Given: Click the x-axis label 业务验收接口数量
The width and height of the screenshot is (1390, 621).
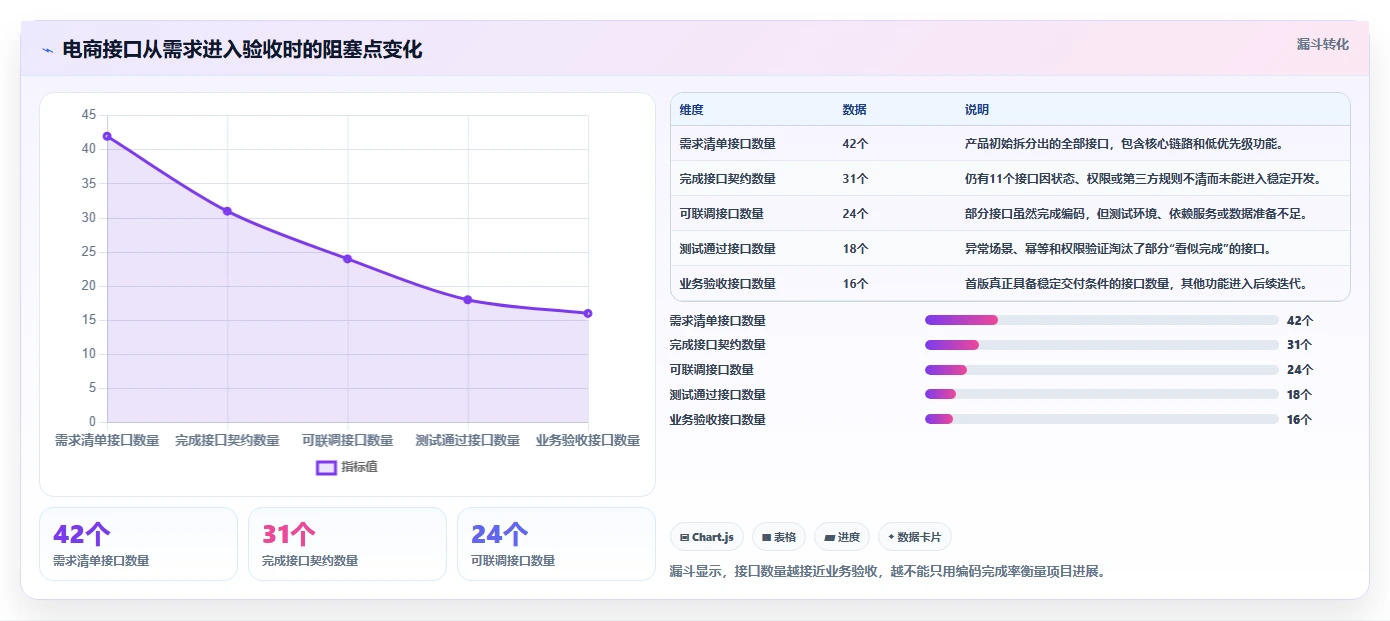Looking at the screenshot, I should [587, 440].
